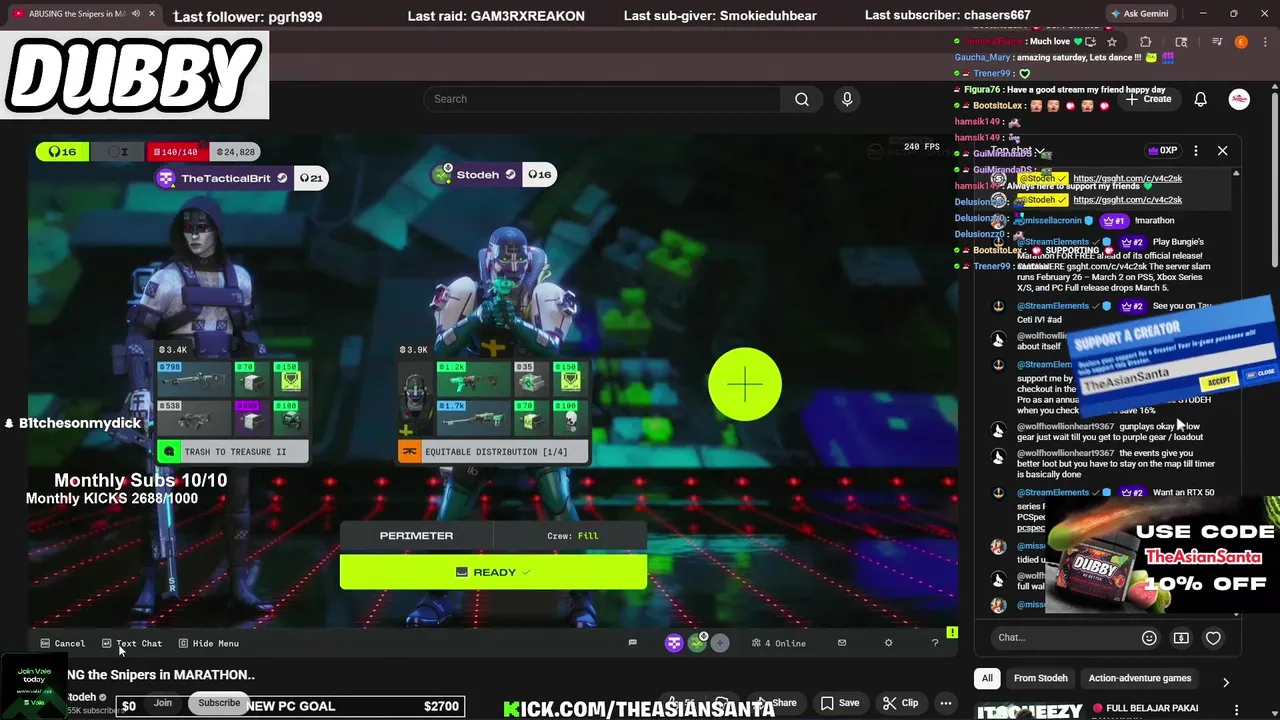Click the Create button
The image size is (1280, 720).
1148,99
